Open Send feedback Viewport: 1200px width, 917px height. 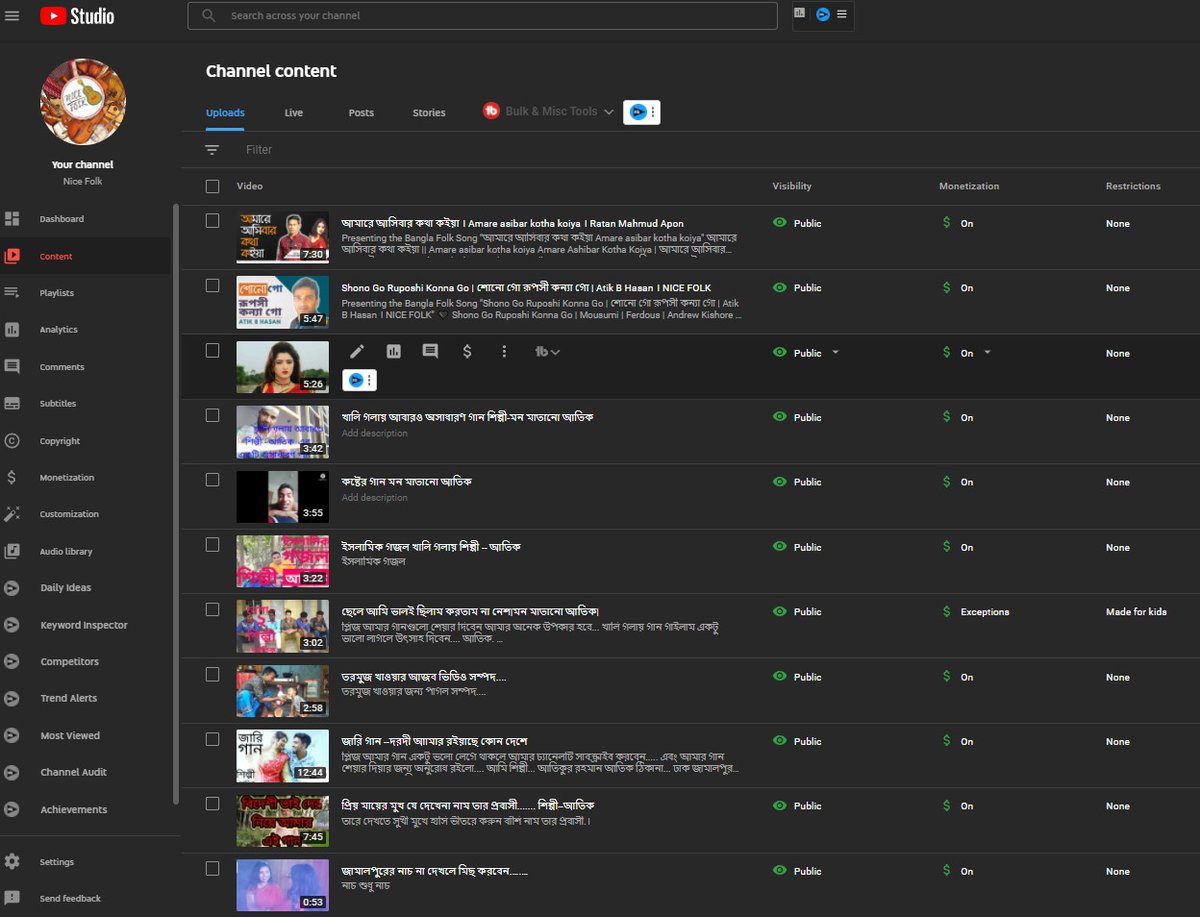click(x=70, y=898)
